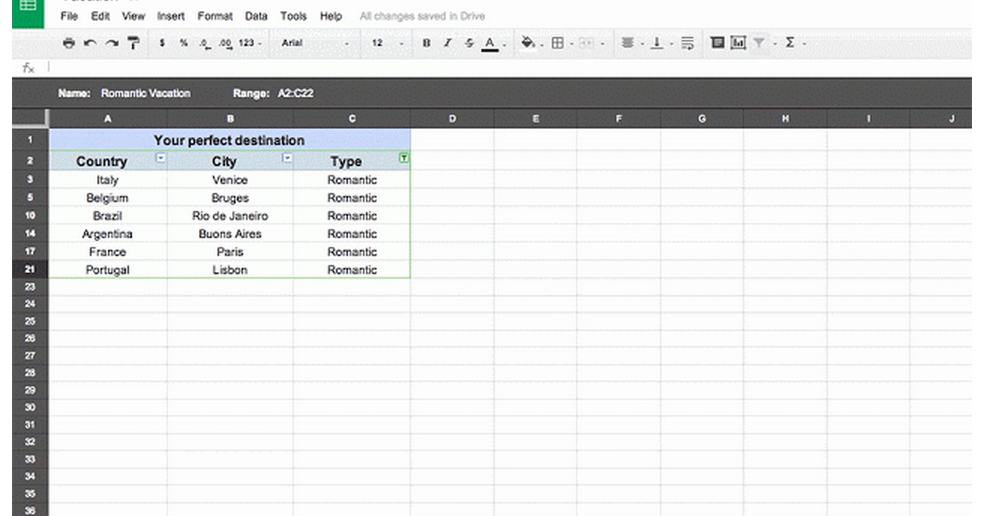Select the Paris cell
Image resolution: width=984 pixels, height=516 pixels.
coord(230,252)
